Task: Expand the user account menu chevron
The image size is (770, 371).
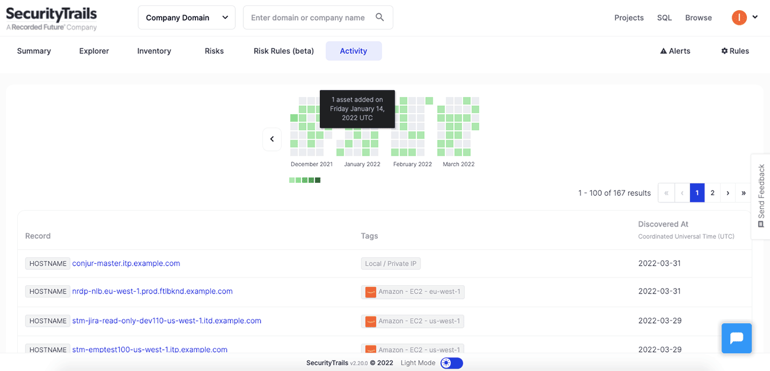Action: 755,17
